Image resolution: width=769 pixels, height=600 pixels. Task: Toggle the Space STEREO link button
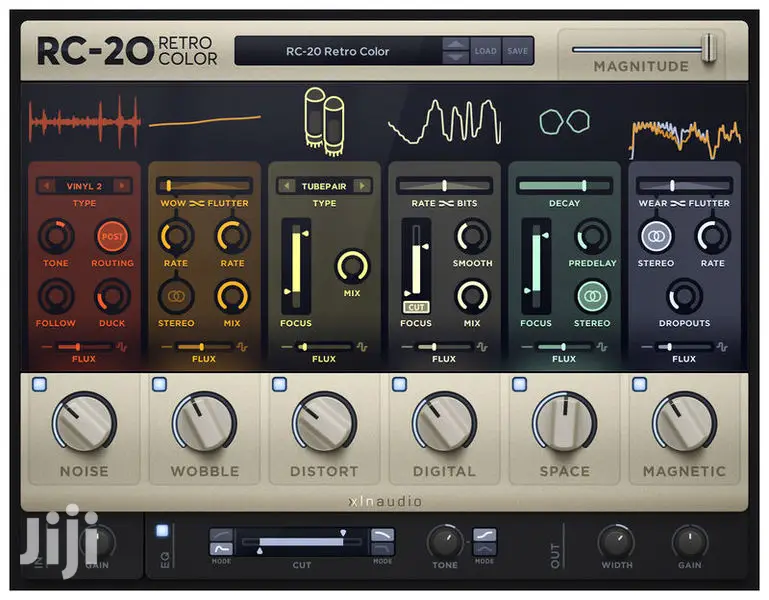click(592, 296)
